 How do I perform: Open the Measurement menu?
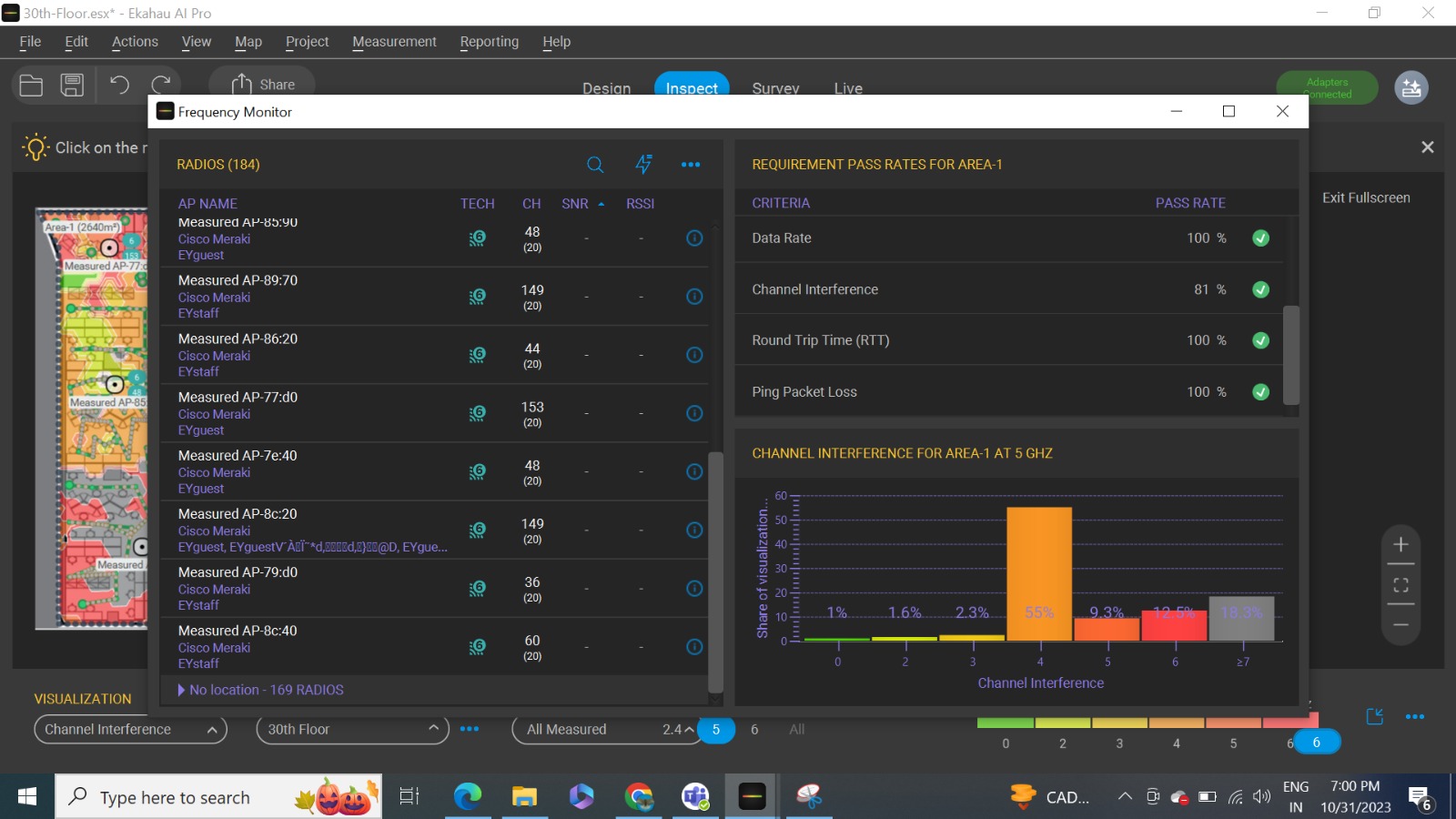click(394, 42)
